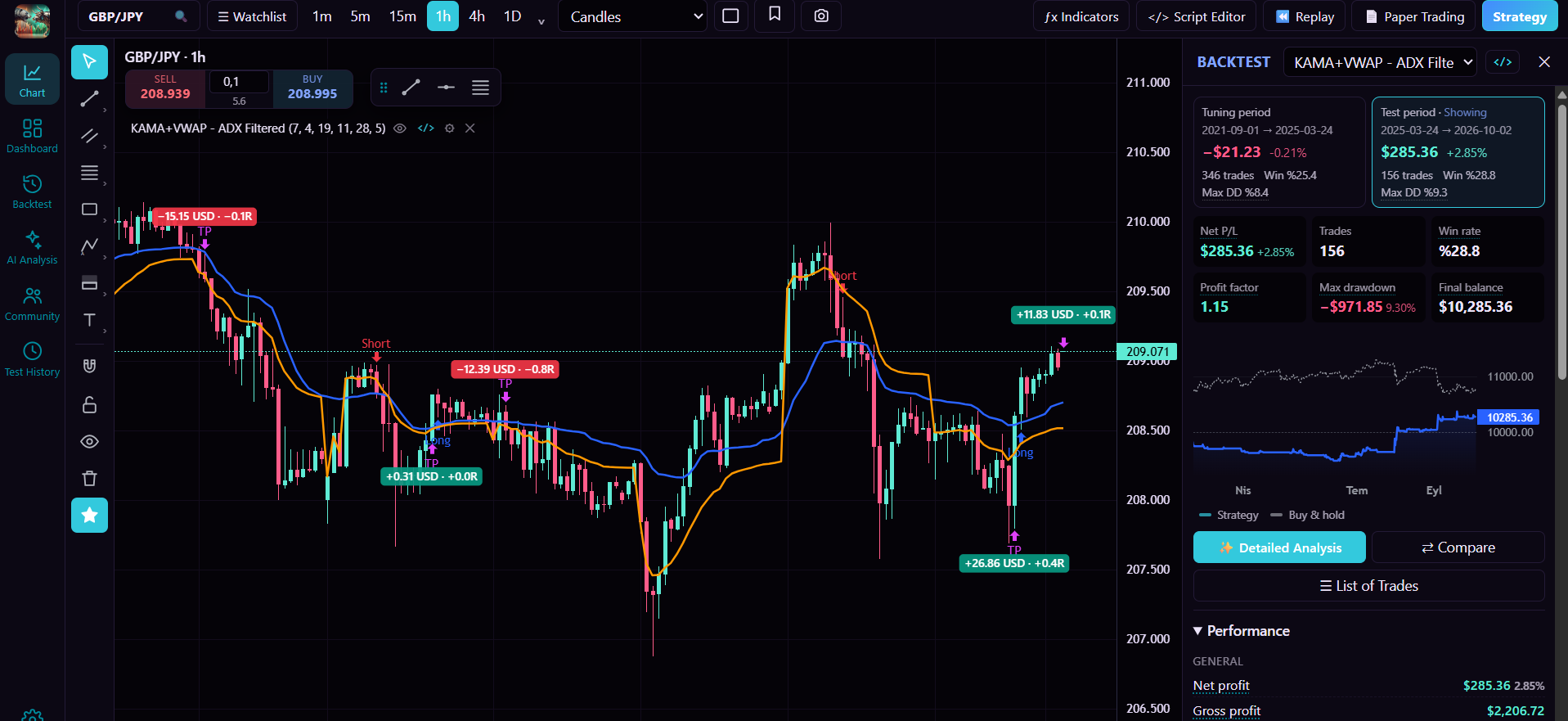Select the trend line drawing tool
This screenshot has height=721, width=1568.
coord(89,99)
